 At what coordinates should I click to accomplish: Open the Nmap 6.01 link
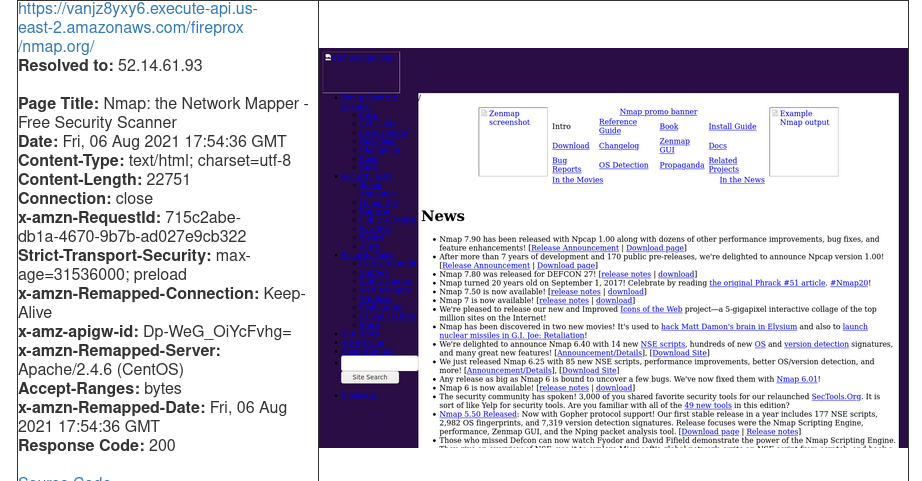tap(797, 379)
